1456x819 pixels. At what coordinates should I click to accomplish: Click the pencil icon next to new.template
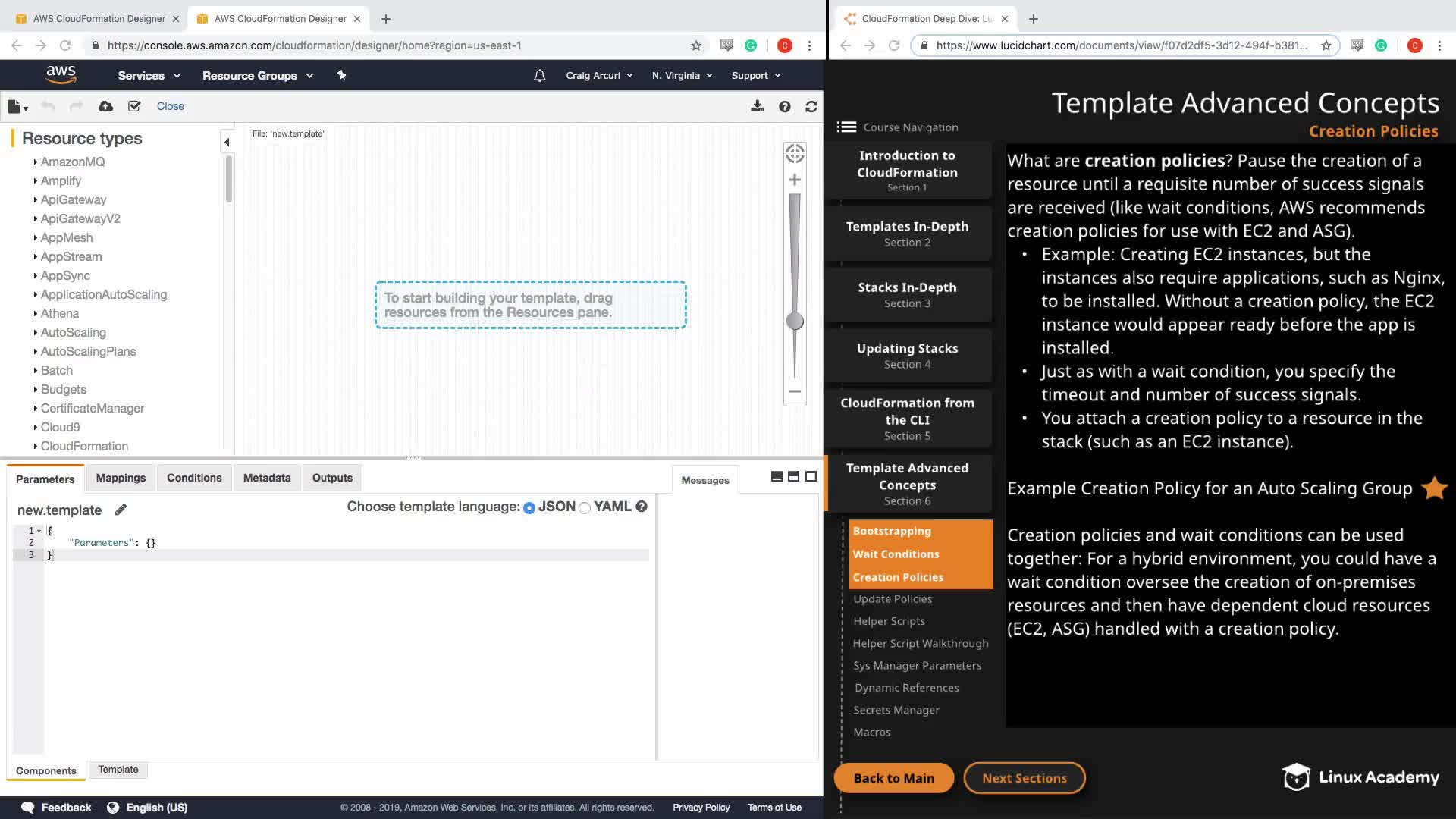coord(121,510)
